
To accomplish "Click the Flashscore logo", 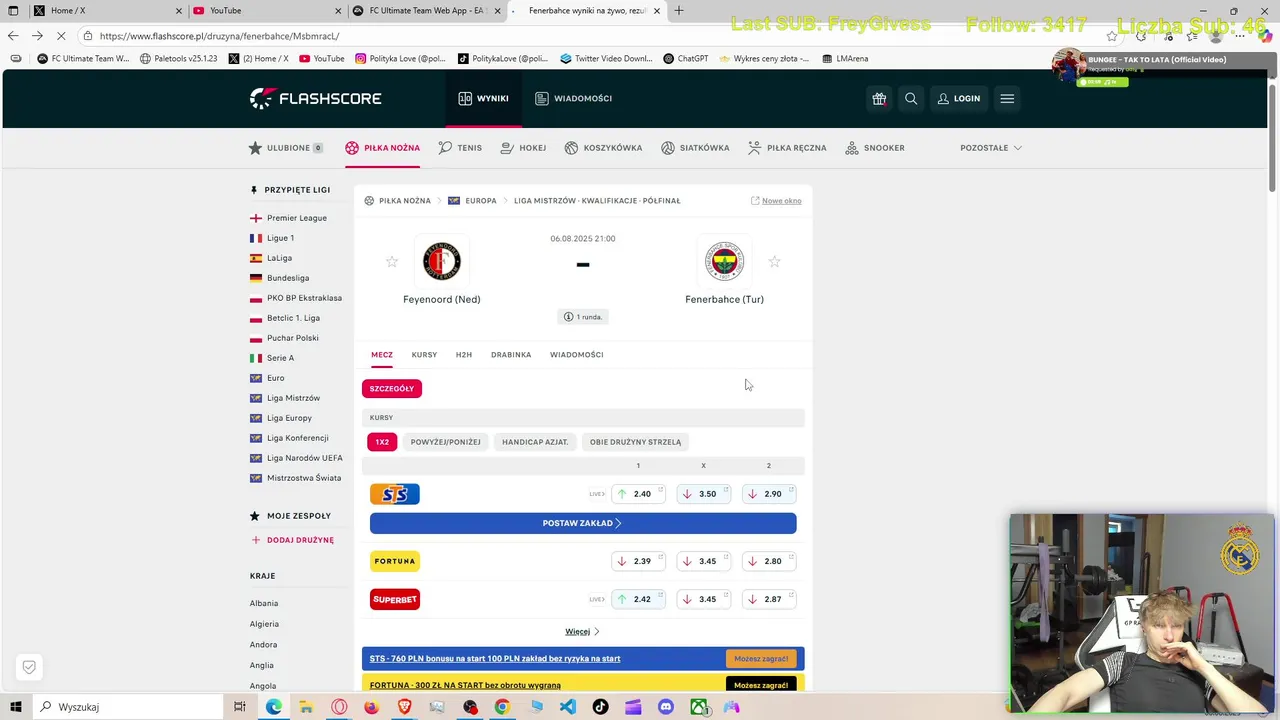I will (x=315, y=98).
